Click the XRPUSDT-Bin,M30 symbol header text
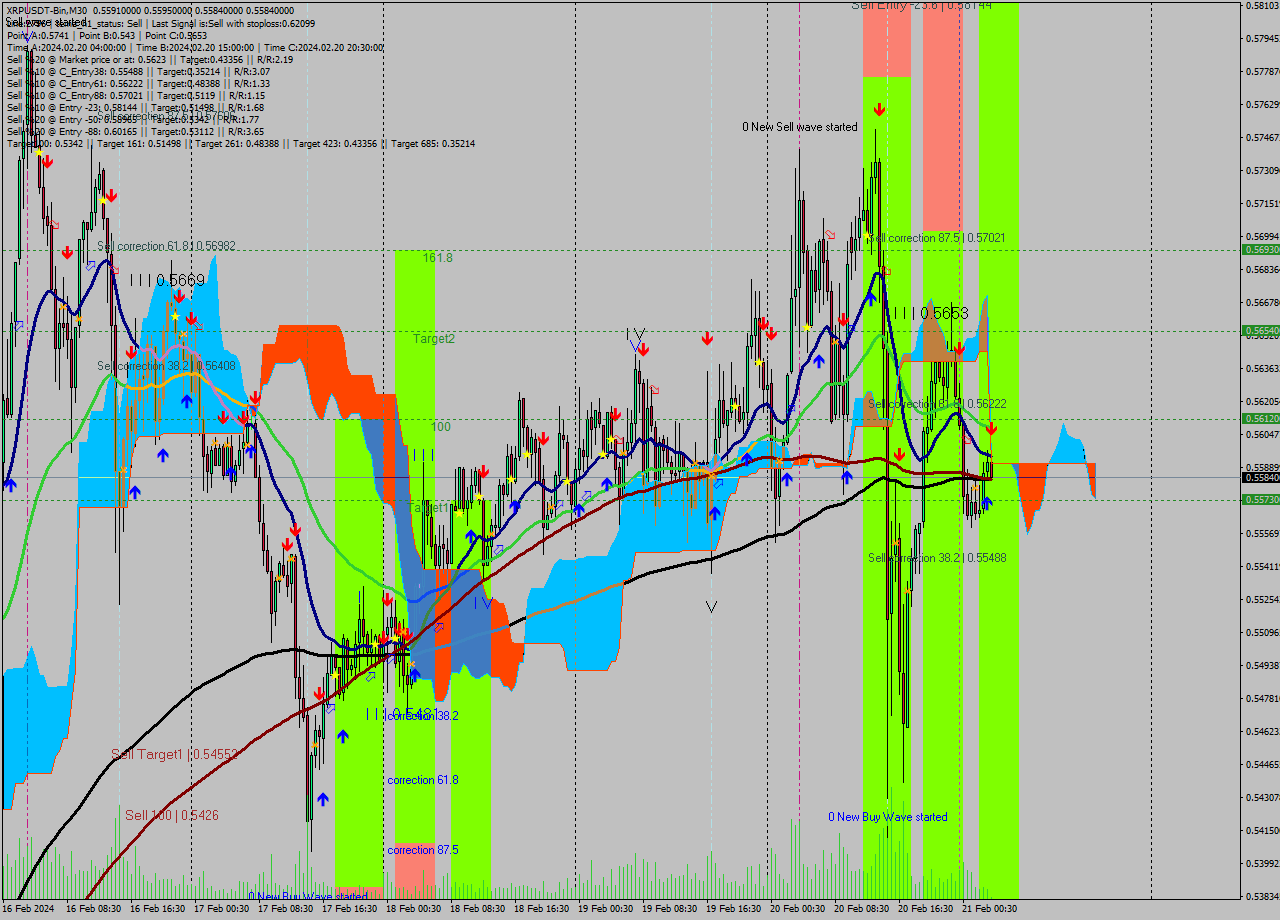 click(46, 10)
